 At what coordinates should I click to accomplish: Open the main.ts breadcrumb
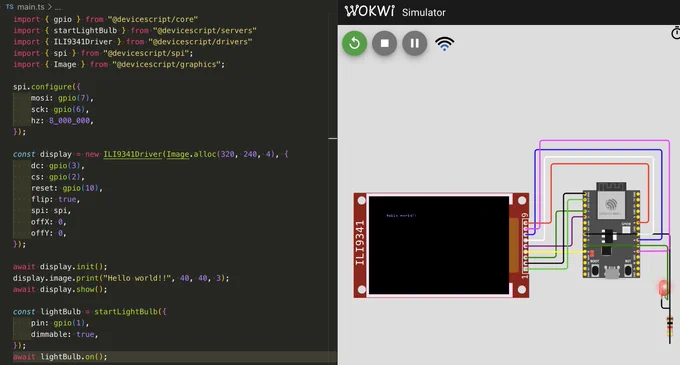click(30, 7)
